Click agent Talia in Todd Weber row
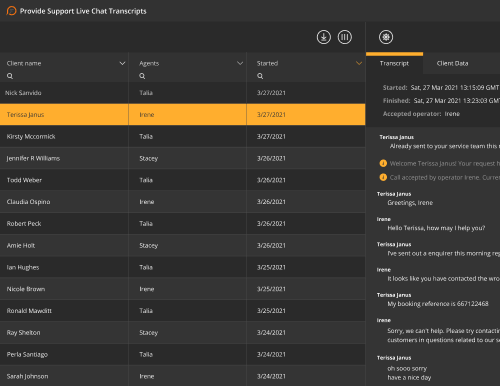Image resolution: width=500 pixels, height=386 pixels. [x=146, y=180]
